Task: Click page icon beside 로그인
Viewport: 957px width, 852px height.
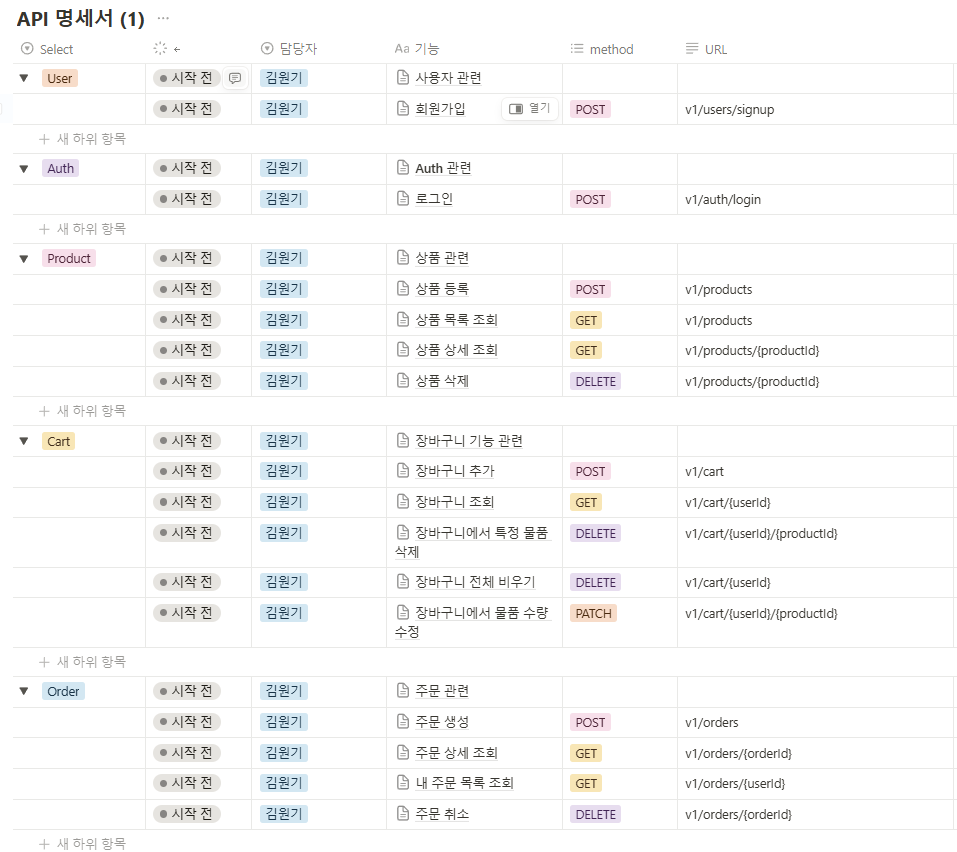Action: tap(403, 198)
